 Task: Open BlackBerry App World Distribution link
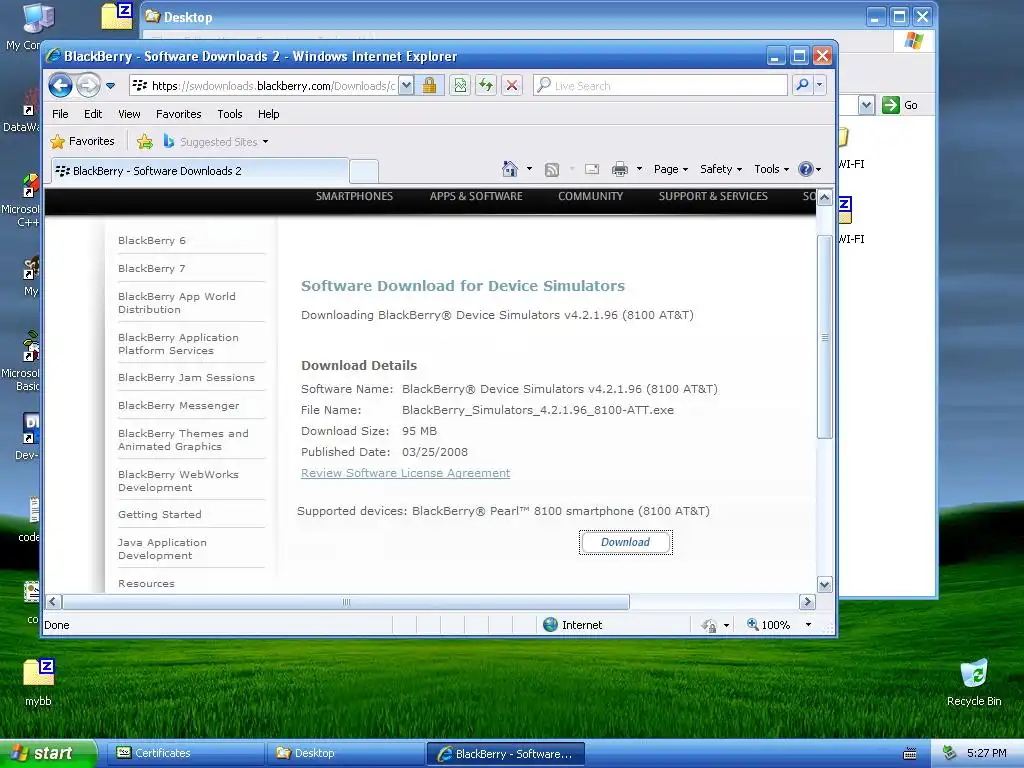[176, 303]
